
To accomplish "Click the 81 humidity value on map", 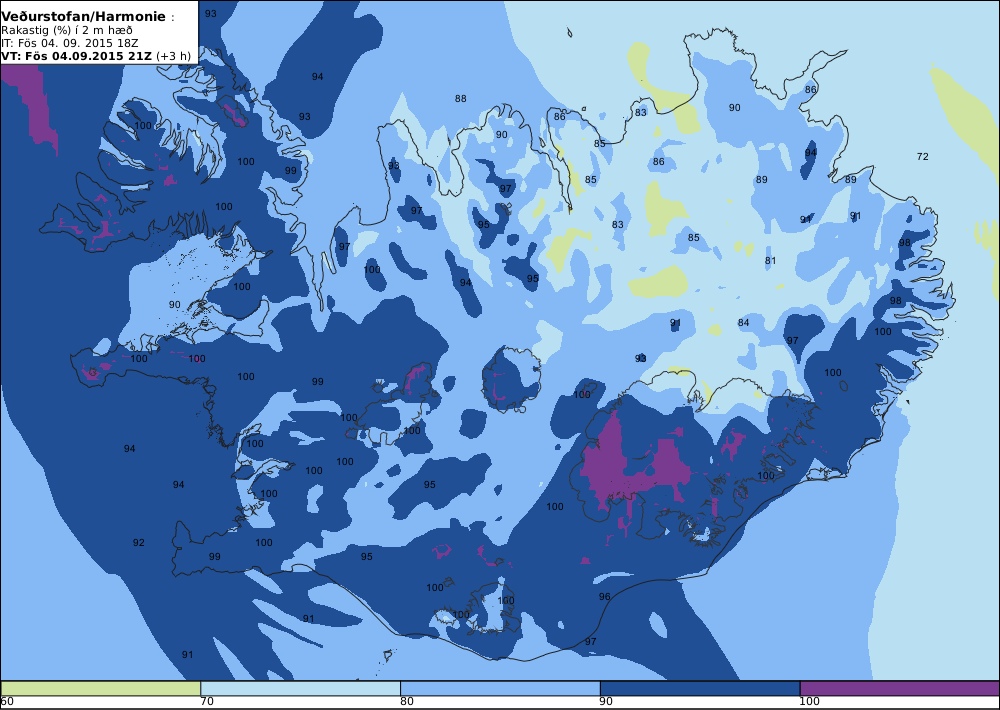I will (x=770, y=260).
